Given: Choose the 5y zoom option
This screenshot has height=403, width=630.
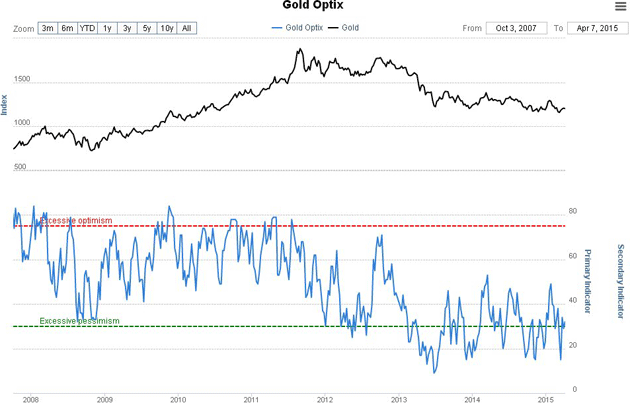Looking at the screenshot, I should click(147, 28).
